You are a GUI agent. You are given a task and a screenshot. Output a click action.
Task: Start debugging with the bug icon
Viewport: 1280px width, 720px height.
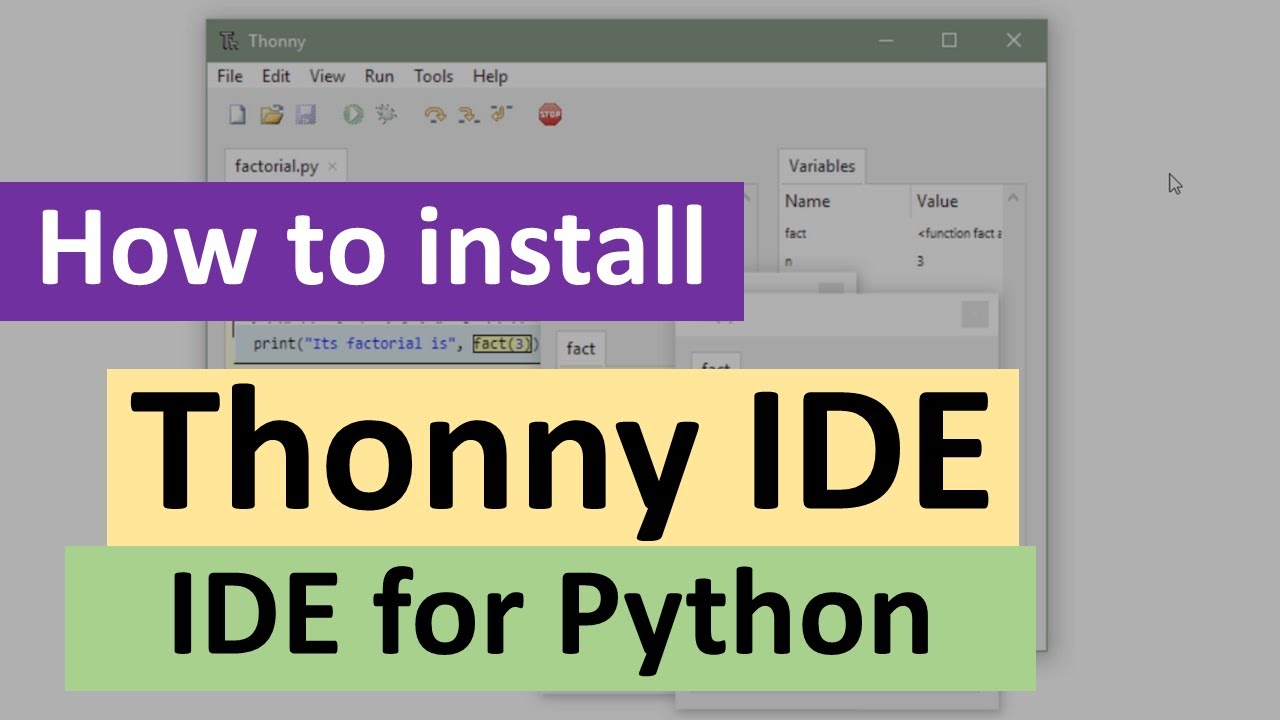tap(386, 115)
